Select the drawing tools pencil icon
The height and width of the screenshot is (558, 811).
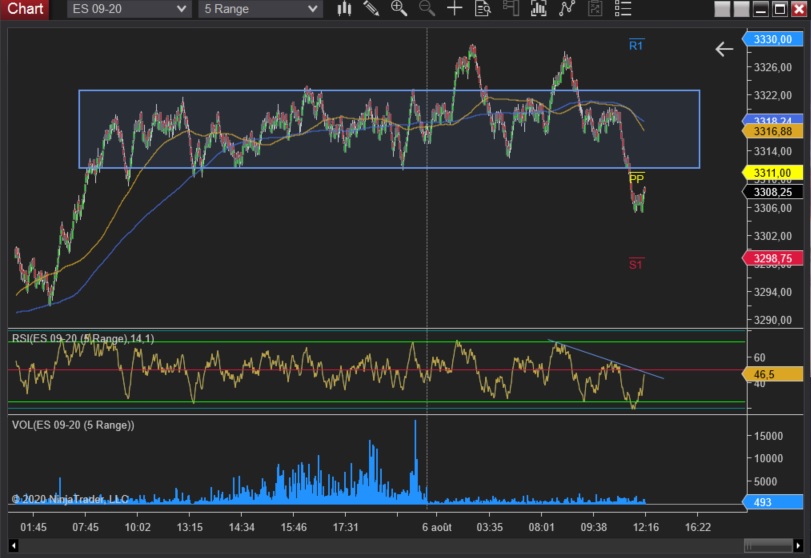point(372,9)
